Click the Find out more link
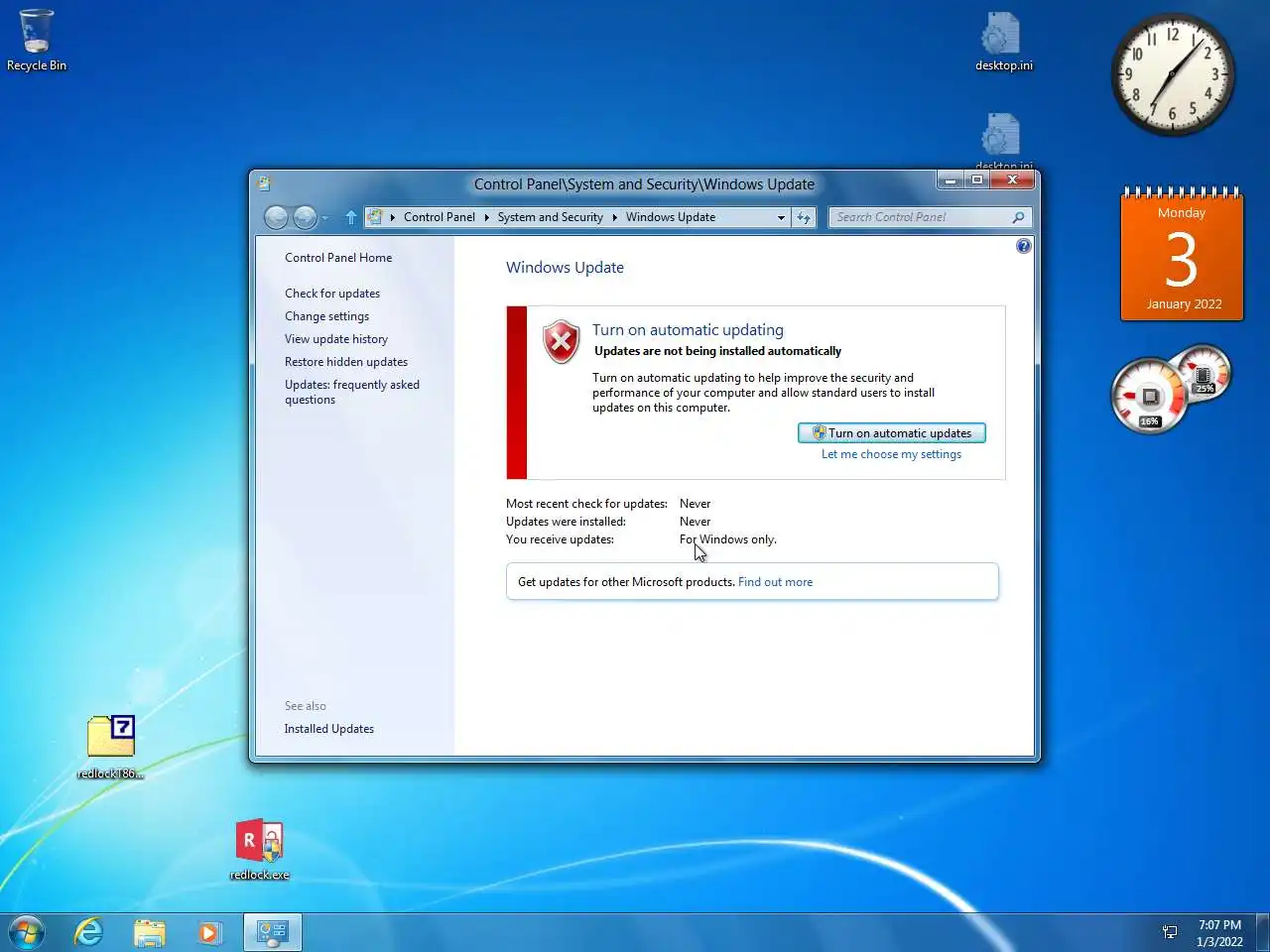Viewport: 1270px width, 952px height. point(775,582)
